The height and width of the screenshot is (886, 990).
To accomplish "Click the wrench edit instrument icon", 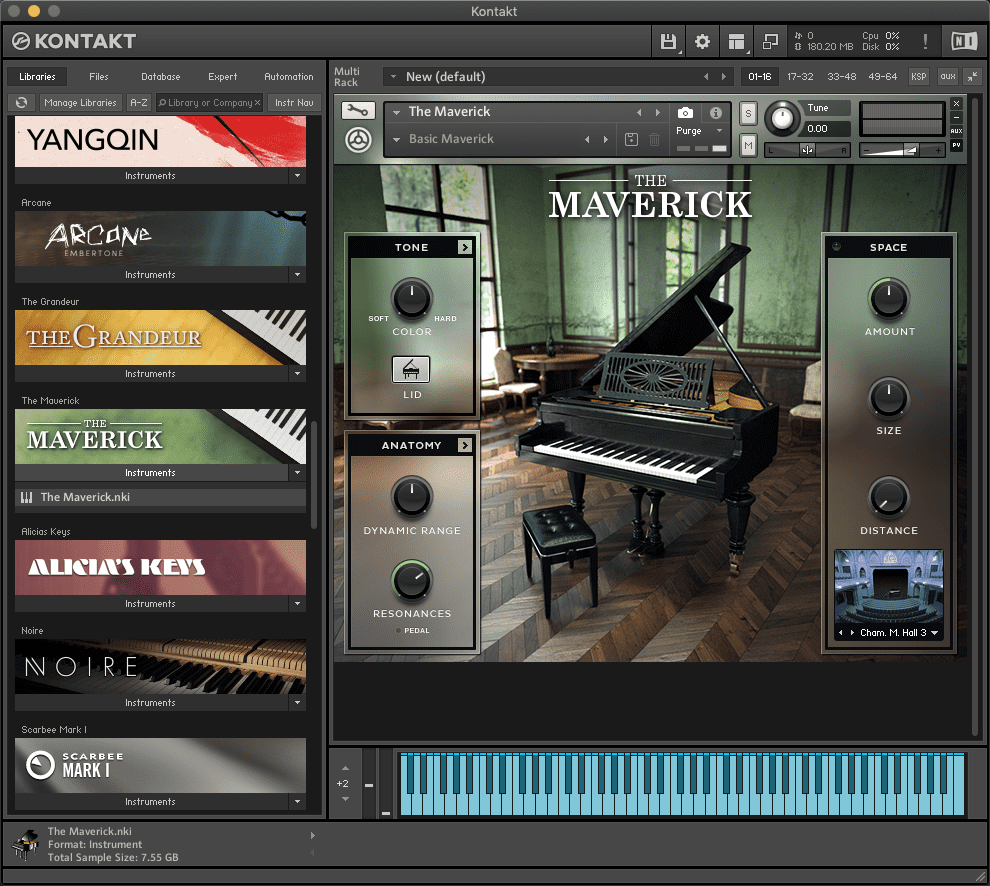I will click(x=357, y=111).
